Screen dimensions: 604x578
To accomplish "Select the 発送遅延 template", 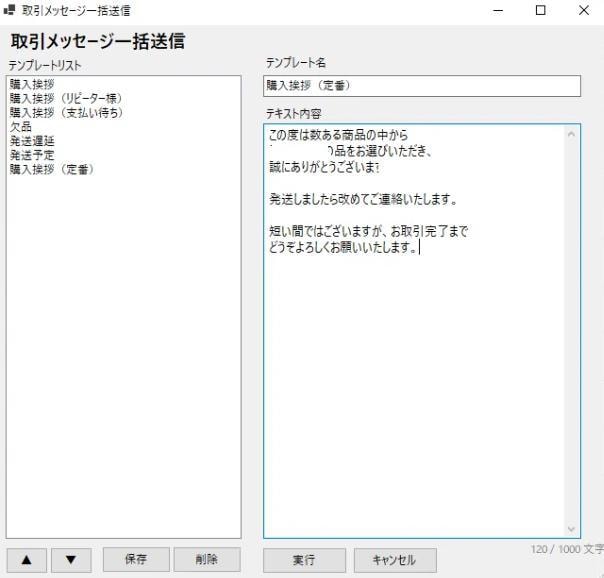I will click(x=32, y=141).
